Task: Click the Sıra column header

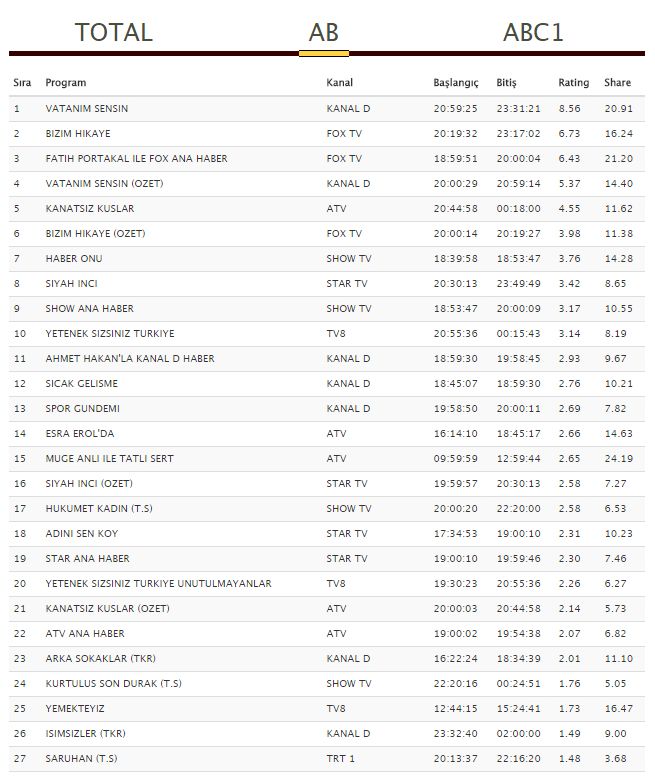Action: pos(22,83)
